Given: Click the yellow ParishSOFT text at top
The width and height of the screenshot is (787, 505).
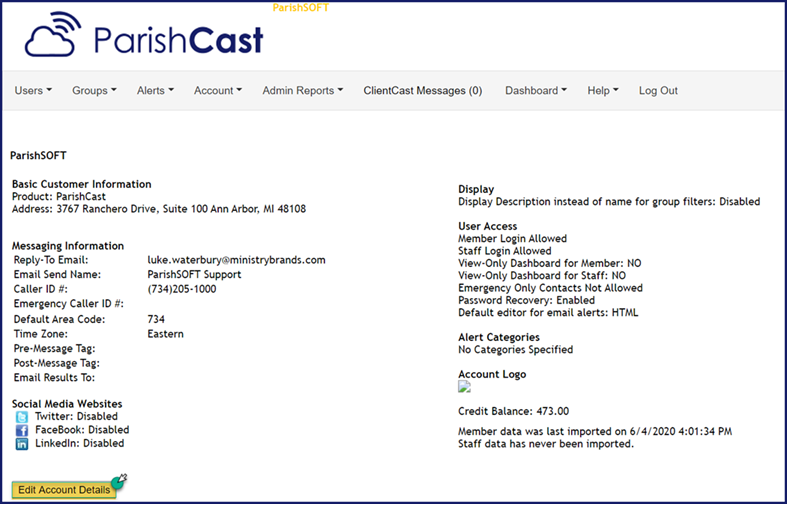Looking at the screenshot, I should 301,8.
